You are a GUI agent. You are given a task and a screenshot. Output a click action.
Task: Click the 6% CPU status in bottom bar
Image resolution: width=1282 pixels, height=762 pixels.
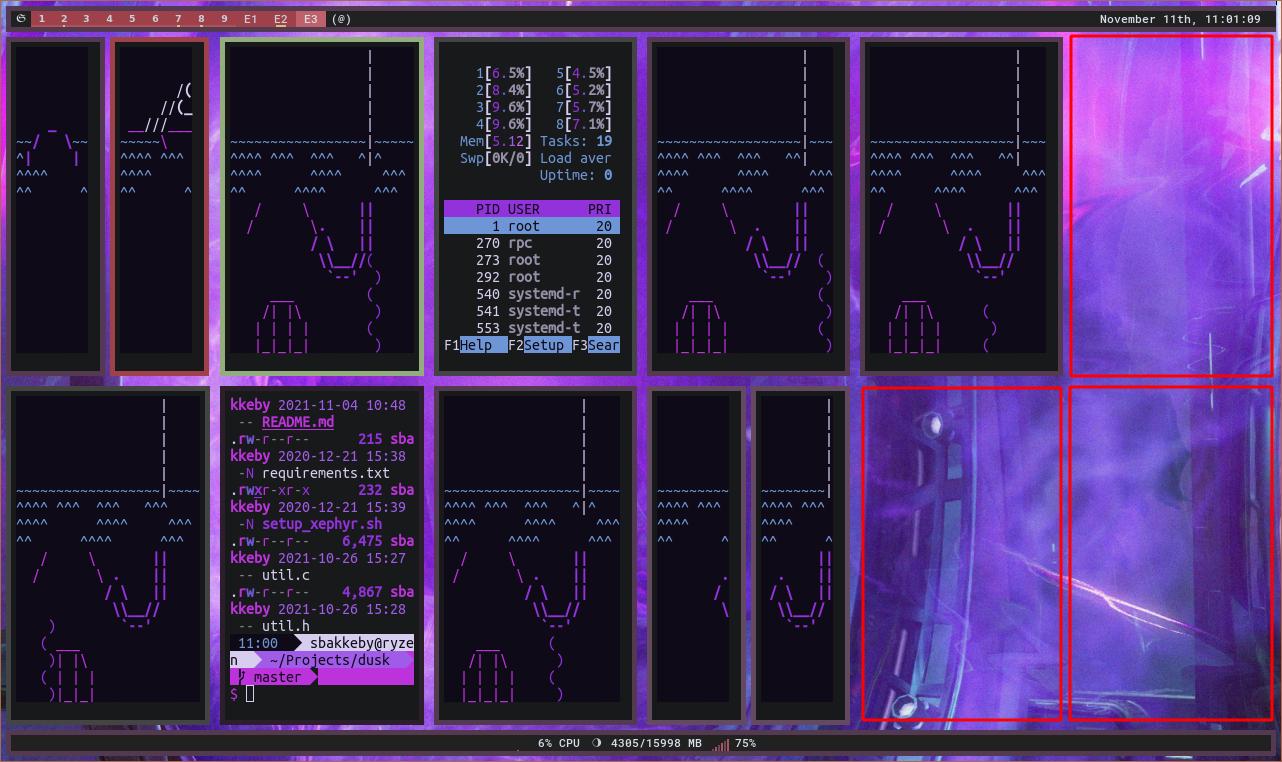click(558, 744)
